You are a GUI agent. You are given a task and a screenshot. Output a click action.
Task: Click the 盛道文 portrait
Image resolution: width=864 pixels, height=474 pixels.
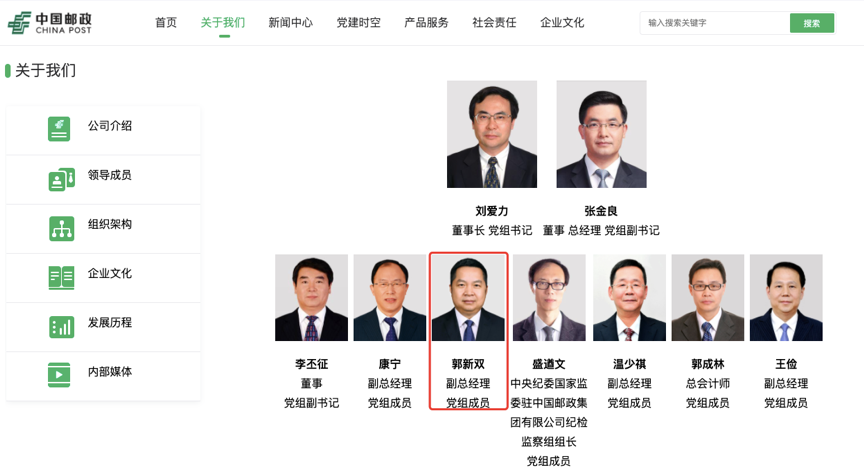(x=549, y=298)
